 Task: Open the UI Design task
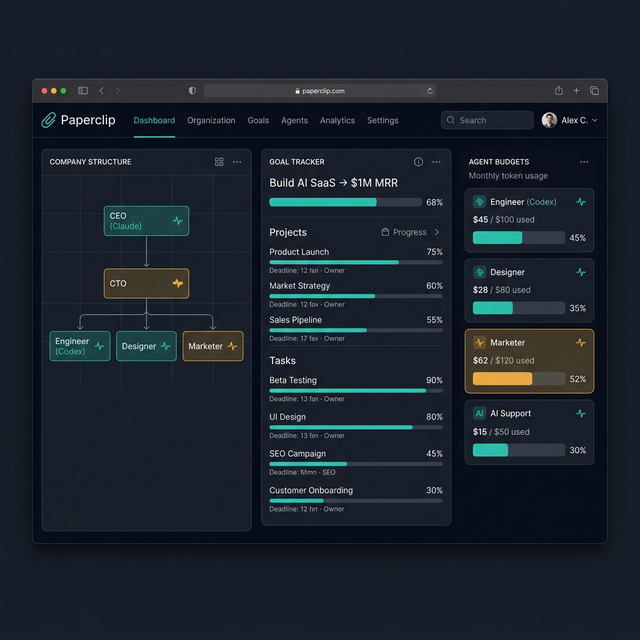(287, 417)
